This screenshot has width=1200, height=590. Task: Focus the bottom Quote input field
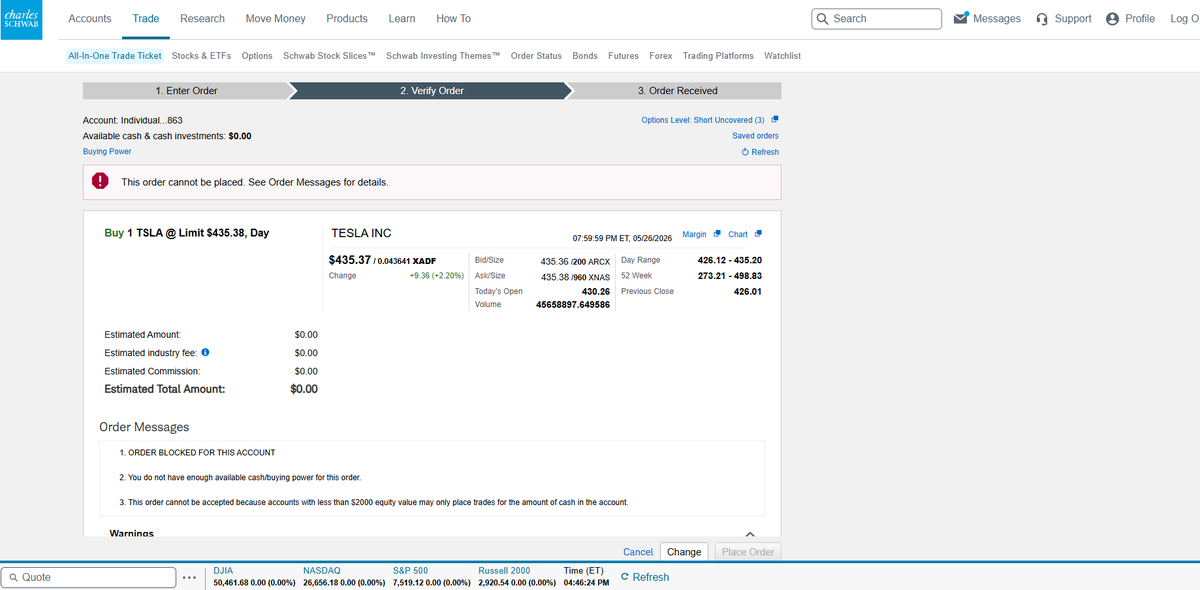click(87, 577)
